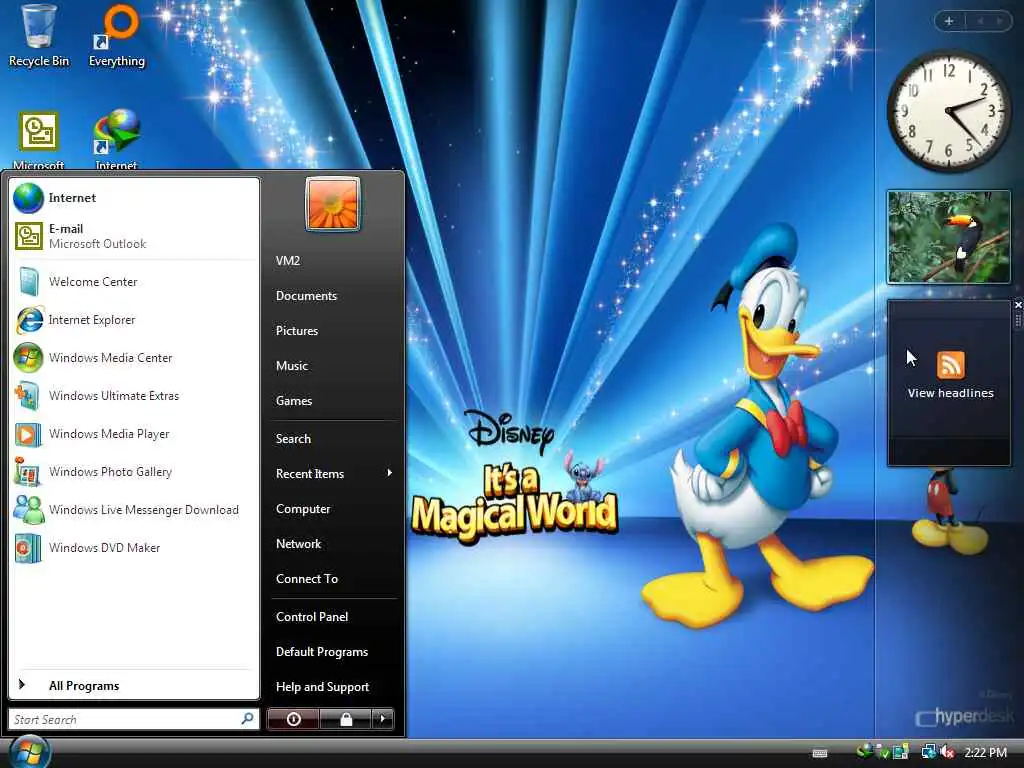Click the toucan slideshow gadget picture

(949, 237)
